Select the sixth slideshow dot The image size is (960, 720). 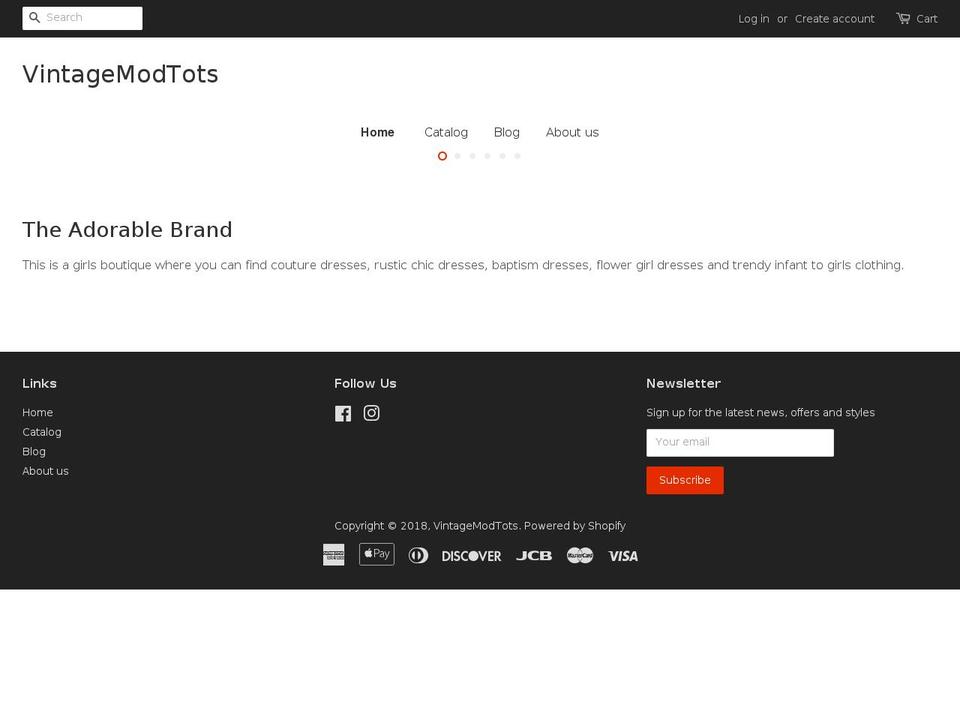tap(517, 156)
